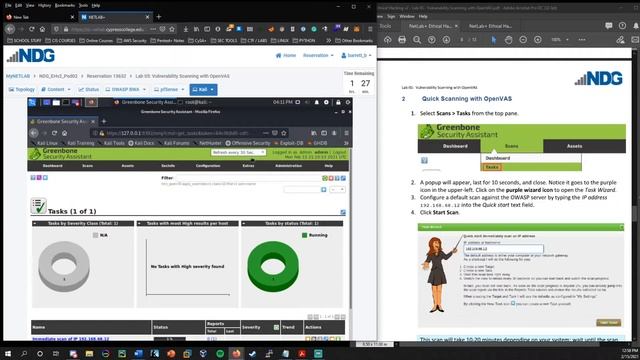Click the gray N/A severity donut chart

[x=64, y=266]
